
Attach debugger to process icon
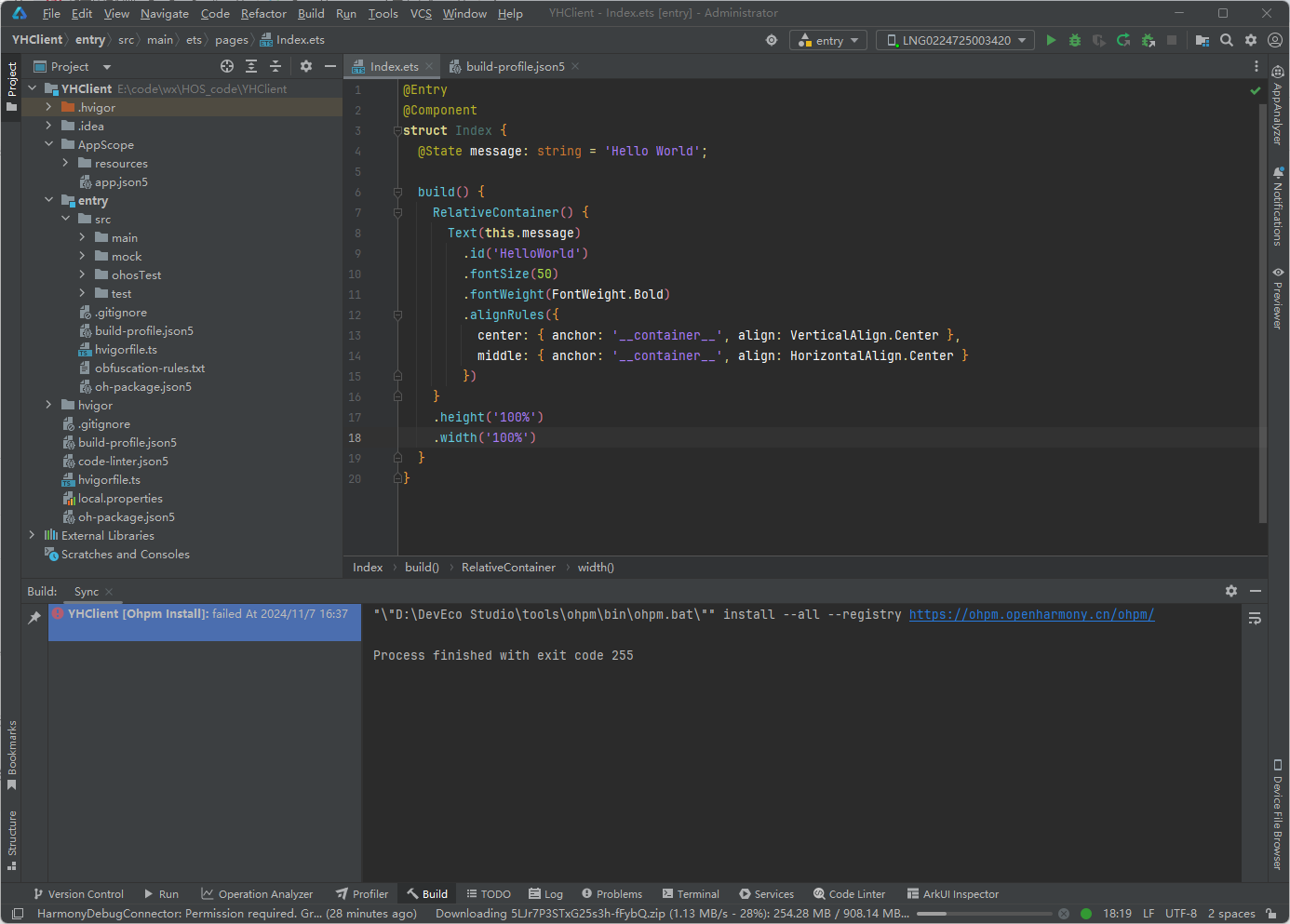click(x=1148, y=40)
